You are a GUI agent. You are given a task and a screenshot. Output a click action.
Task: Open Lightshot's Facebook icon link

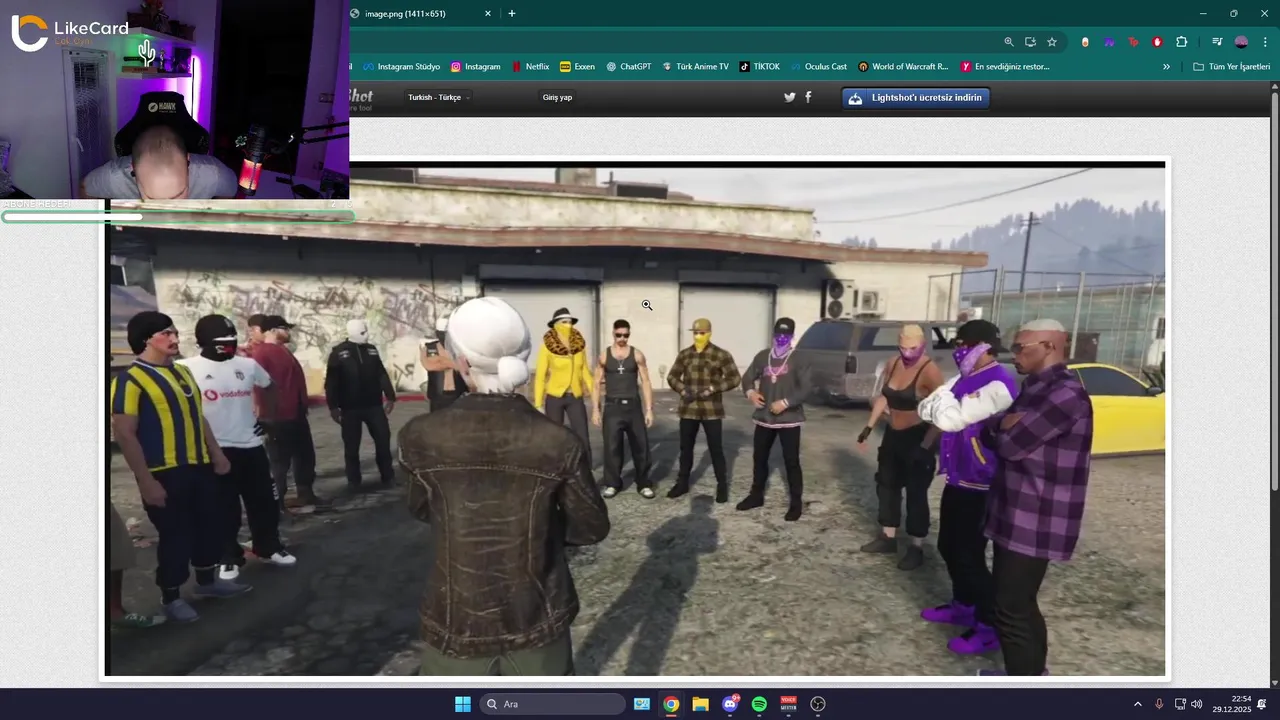pos(808,97)
